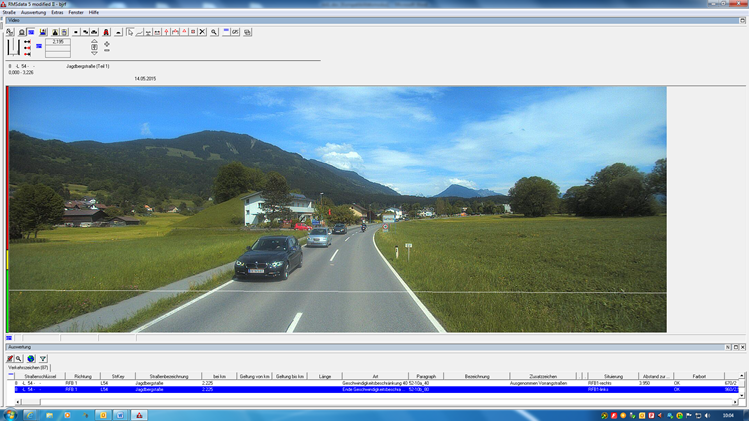The height and width of the screenshot is (422, 750).
Task: Select the first Geschwindigkeitsbeschränkung 40 table row
Action: [375, 383]
